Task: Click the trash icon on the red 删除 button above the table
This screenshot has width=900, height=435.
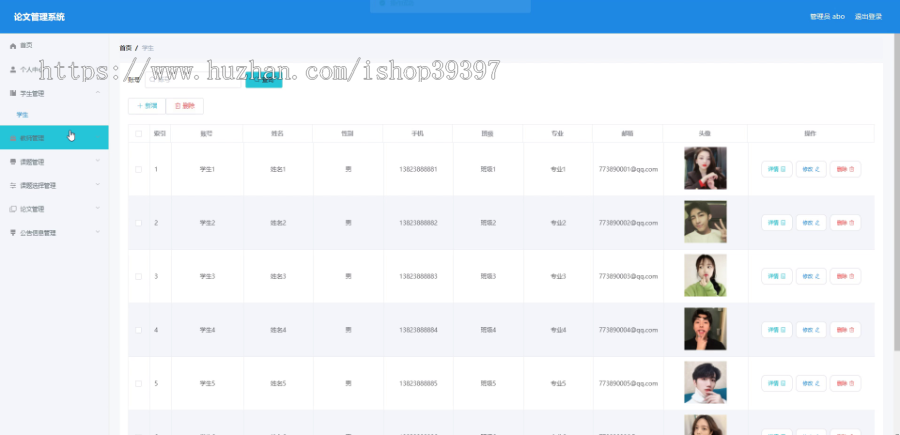Action: pos(177,106)
